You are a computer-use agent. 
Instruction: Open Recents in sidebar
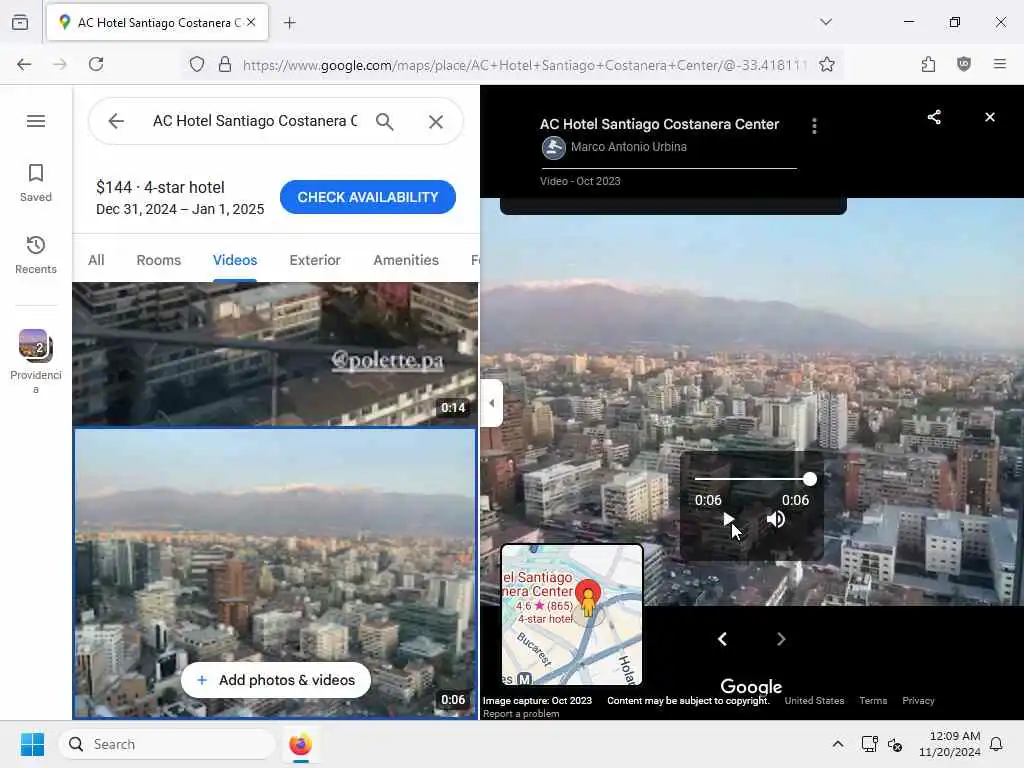coord(36,255)
